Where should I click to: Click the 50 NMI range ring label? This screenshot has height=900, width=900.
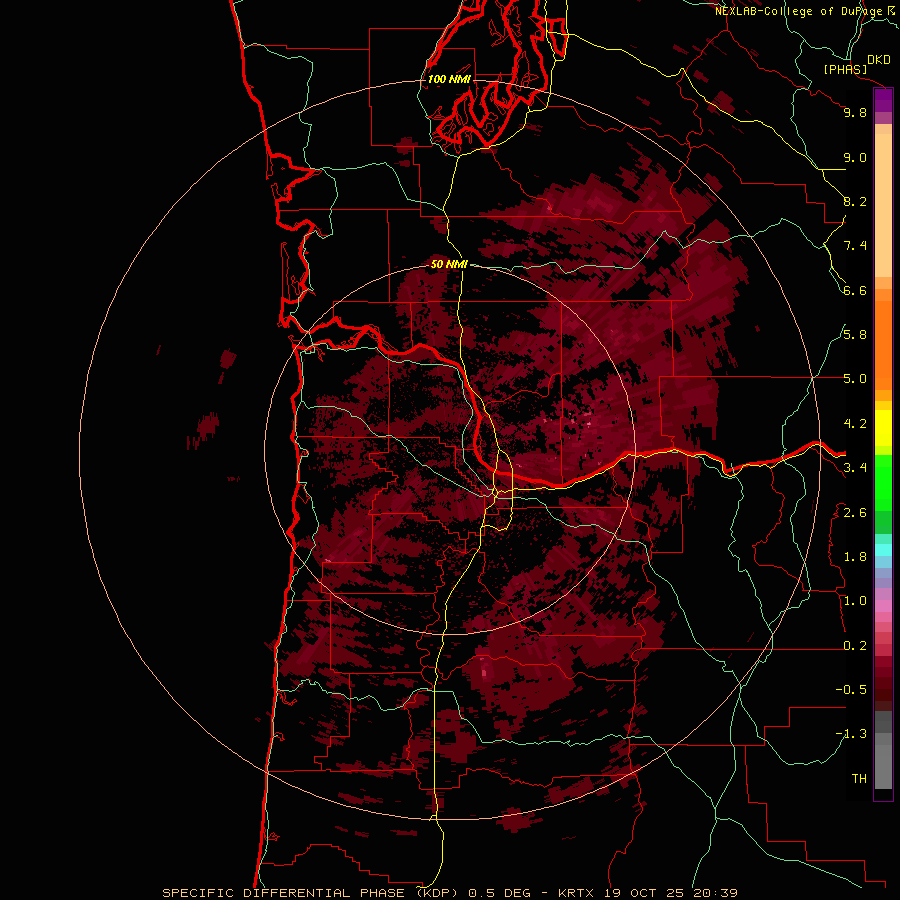tap(449, 264)
